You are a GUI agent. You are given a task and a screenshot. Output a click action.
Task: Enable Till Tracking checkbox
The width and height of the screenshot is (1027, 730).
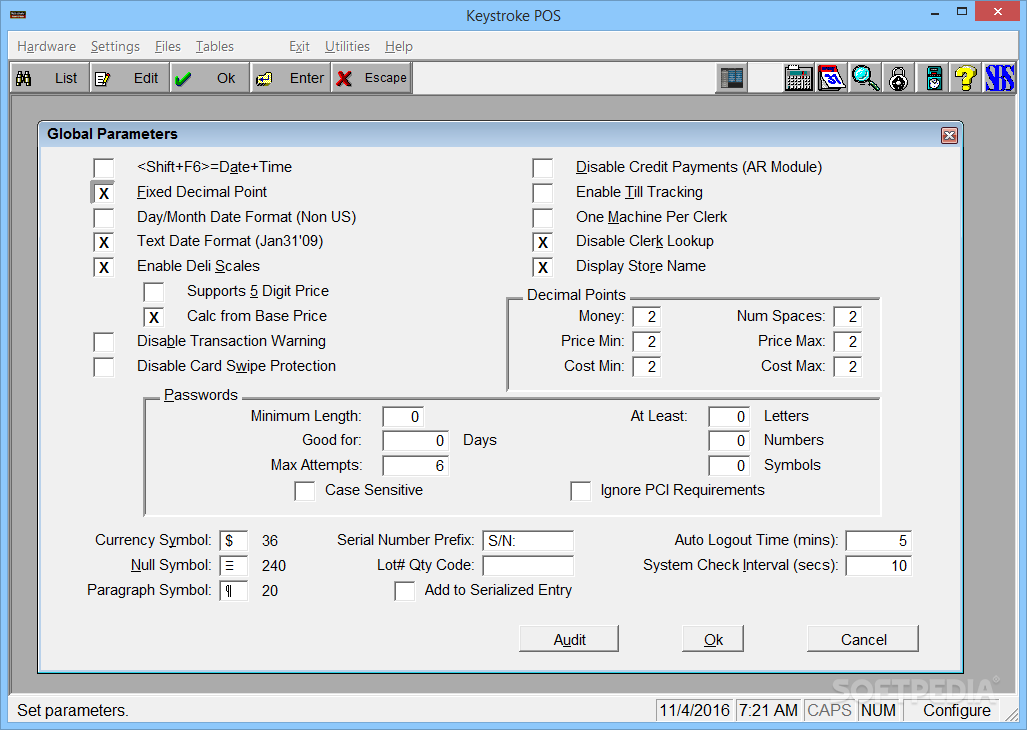click(x=542, y=192)
